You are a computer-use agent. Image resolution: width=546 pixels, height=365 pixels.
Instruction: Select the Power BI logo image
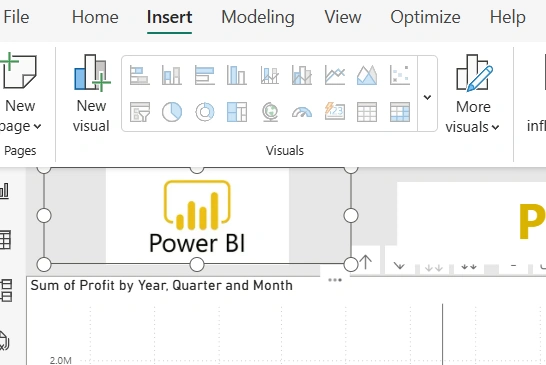tap(197, 216)
